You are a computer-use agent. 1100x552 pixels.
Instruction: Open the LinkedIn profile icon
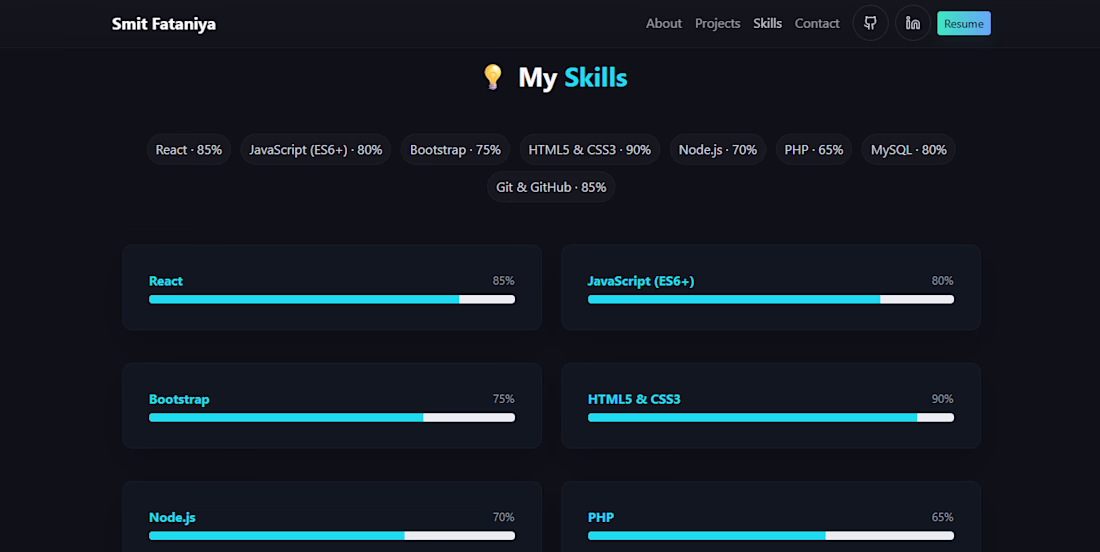pyautogui.click(x=913, y=23)
